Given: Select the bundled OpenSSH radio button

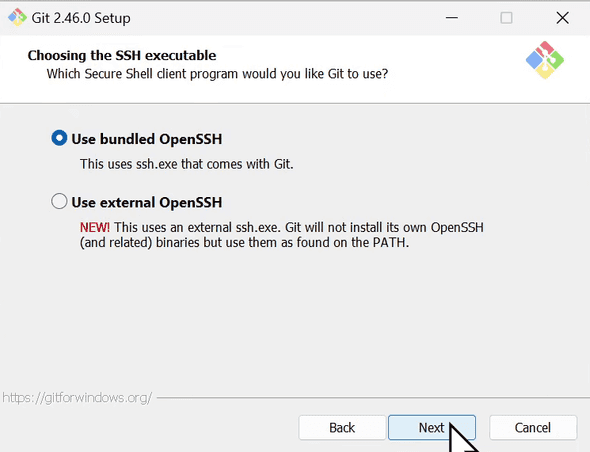Looking at the screenshot, I should click(x=59, y=138).
